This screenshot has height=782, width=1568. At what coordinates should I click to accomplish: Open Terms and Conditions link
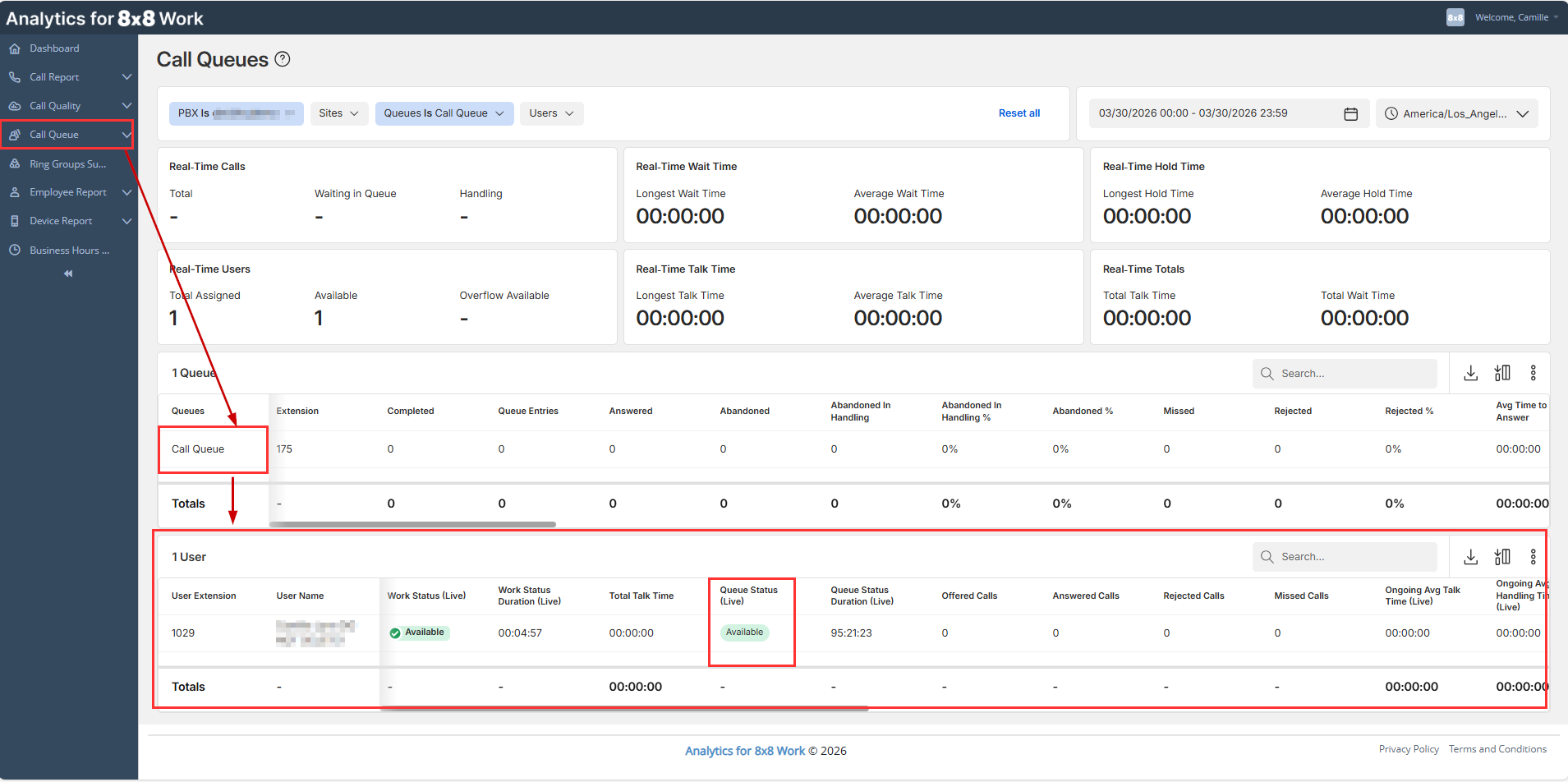pos(1497,749)
